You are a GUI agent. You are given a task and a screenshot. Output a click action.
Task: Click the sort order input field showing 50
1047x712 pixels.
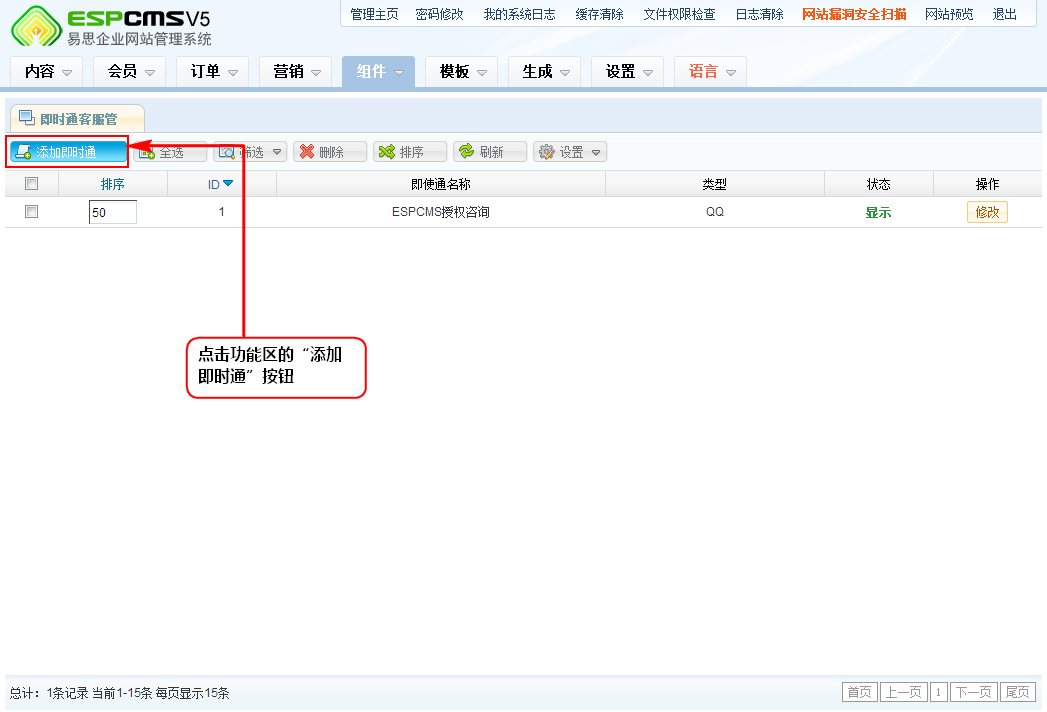tap(112, 212)
